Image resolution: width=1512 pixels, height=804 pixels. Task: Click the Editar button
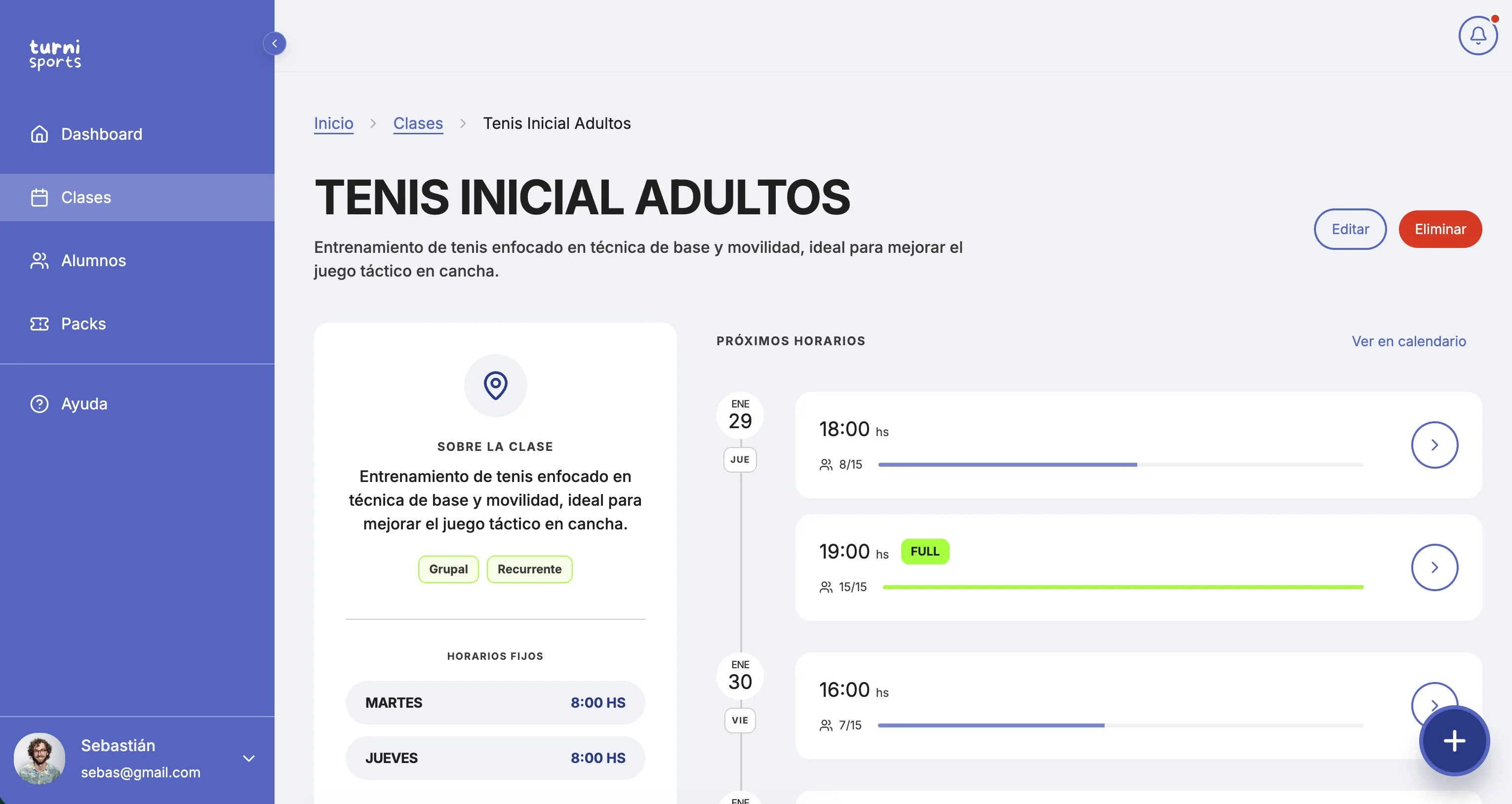[x=1350, y=229]
